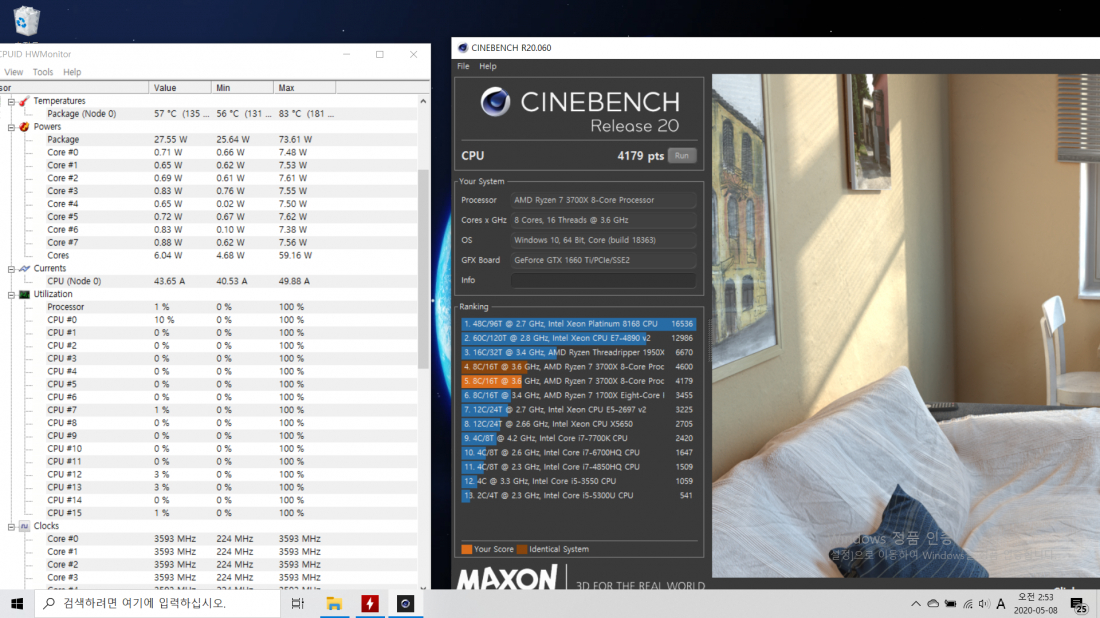Switch to Cinebench on the taskbar
This screenshot has height=618, width=1100.
[x=405, y=603]
